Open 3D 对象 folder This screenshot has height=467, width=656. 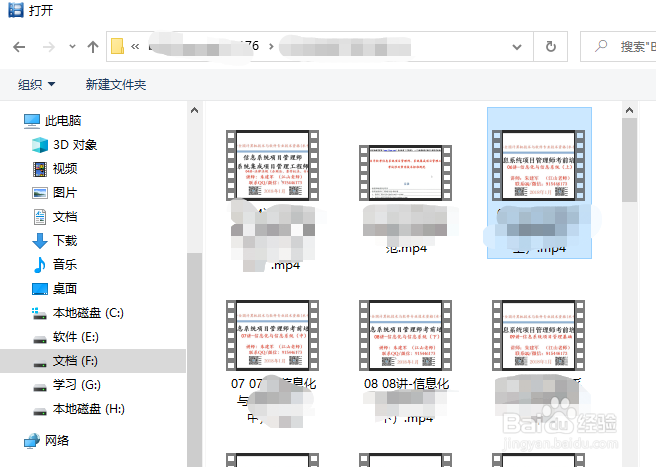click(75, 145)
